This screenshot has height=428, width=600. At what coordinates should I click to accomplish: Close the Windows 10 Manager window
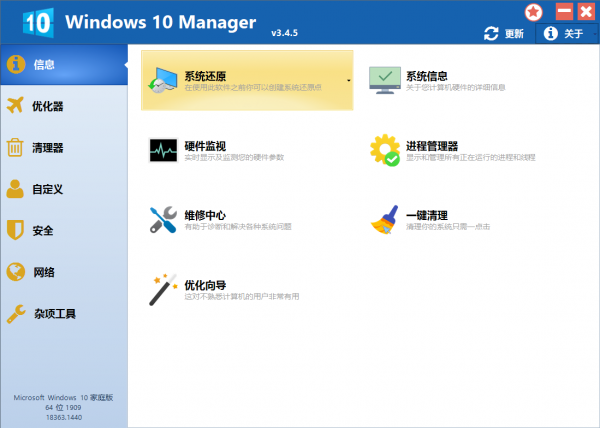click(x=586, y=11)
